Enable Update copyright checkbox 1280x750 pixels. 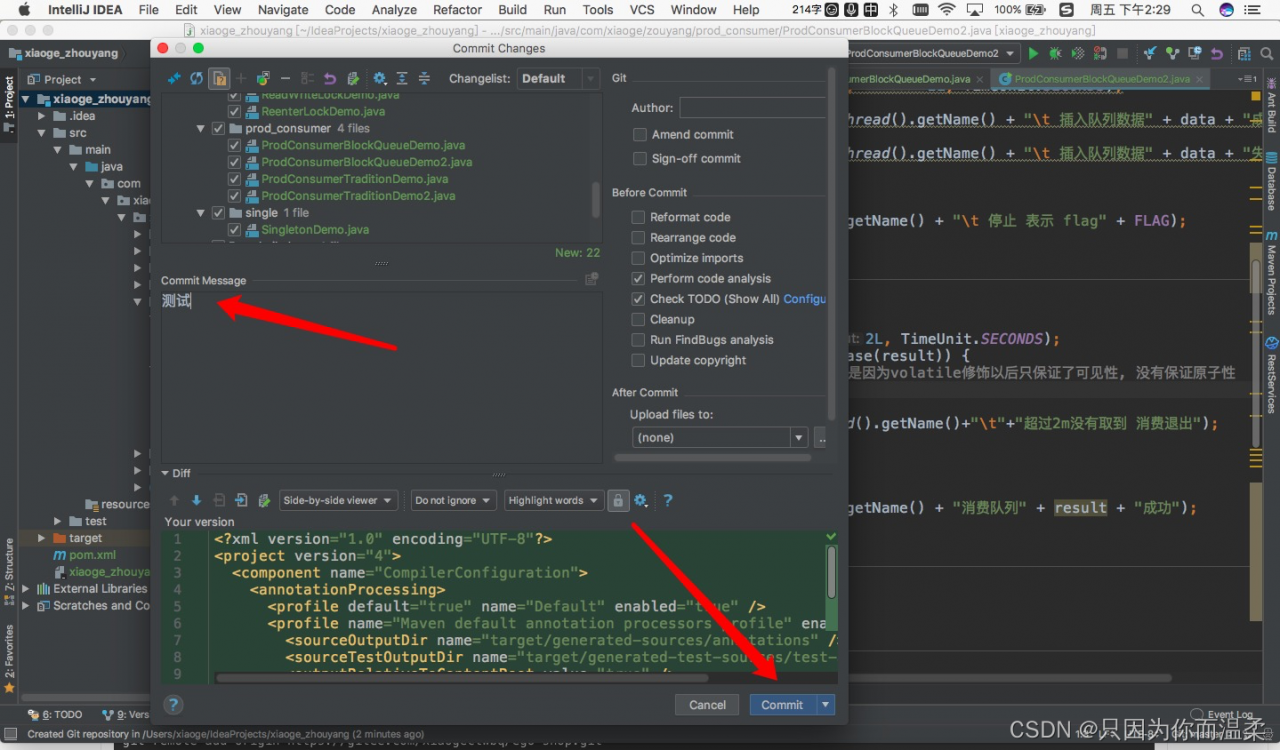pyautogui.click(x=638, y=360)
